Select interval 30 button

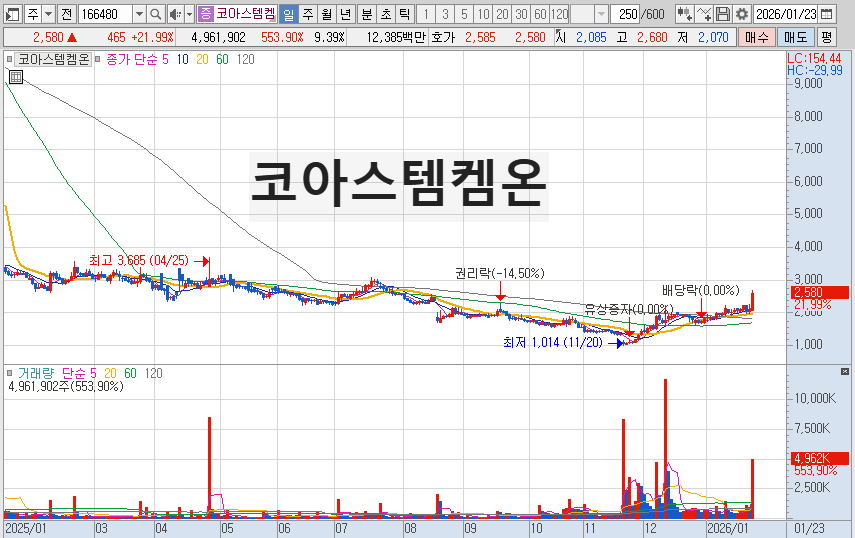pyautogui.click(x=521, y=14)
